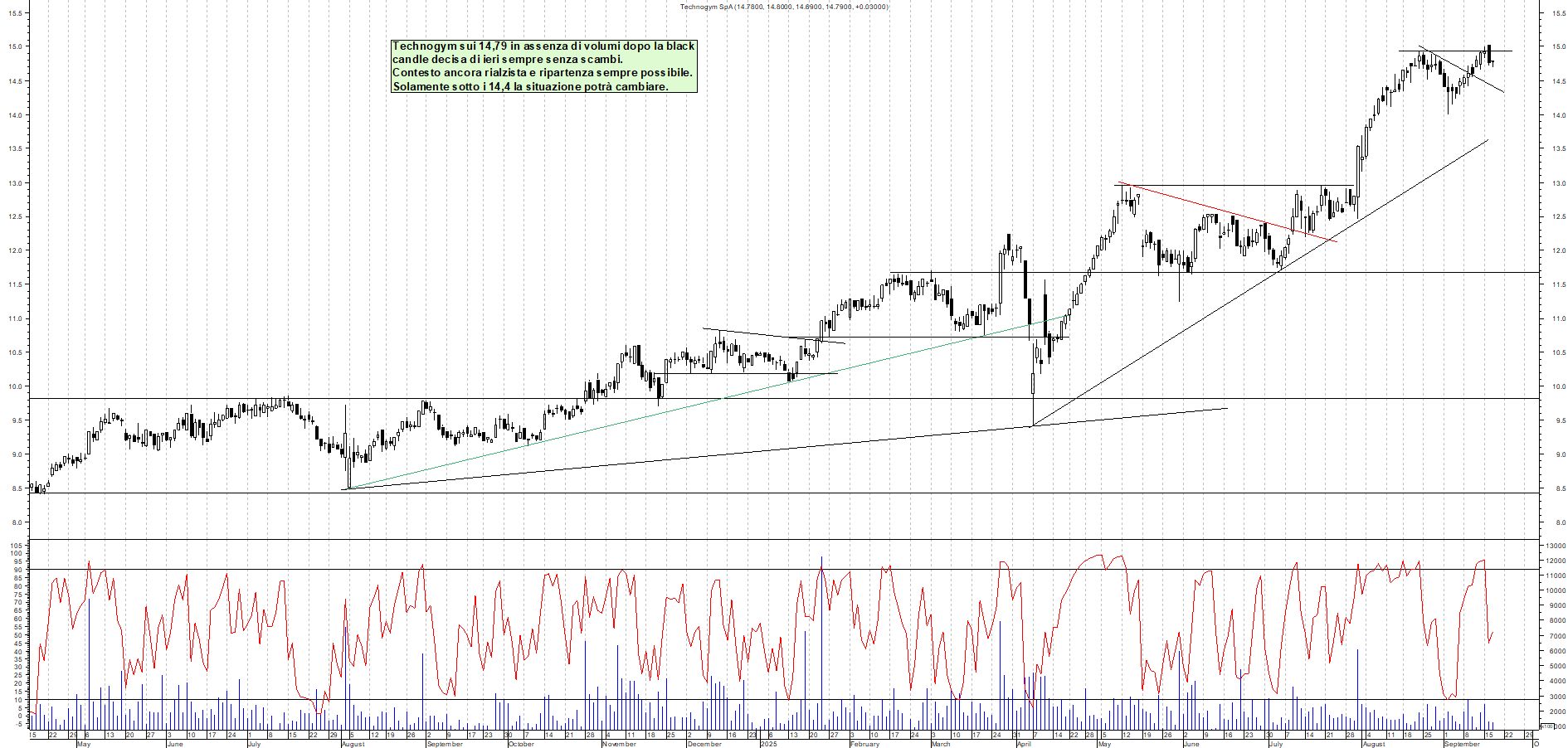Viewport: 1568px width, 748px height.
Task: Click the 15.0 label on right price axis
Action: click(x=1559, y=46)
